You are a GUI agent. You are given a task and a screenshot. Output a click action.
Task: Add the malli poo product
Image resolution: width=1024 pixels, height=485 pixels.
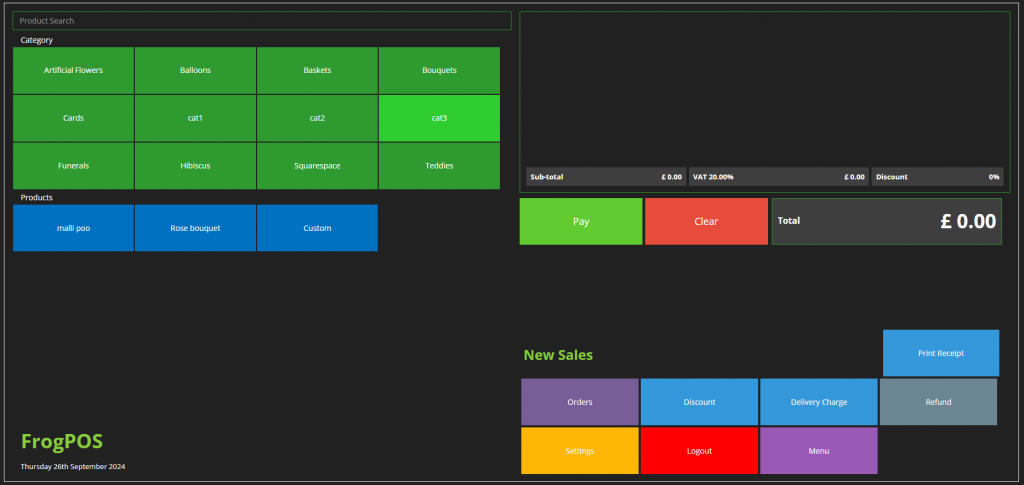(x=73, y=228)
